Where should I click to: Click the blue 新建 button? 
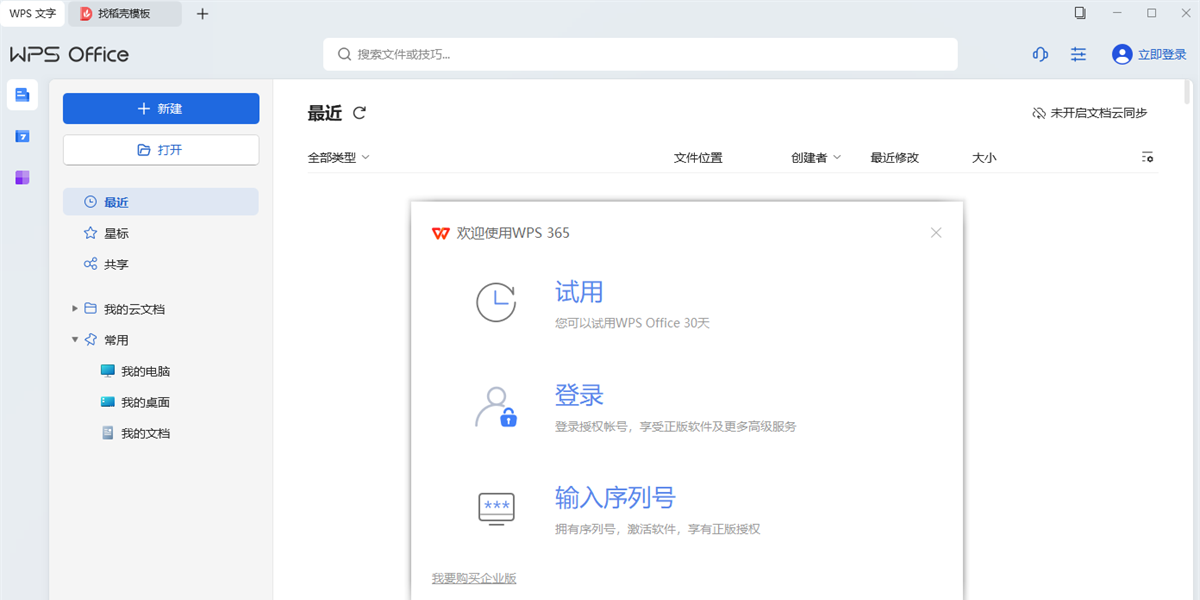161,109
